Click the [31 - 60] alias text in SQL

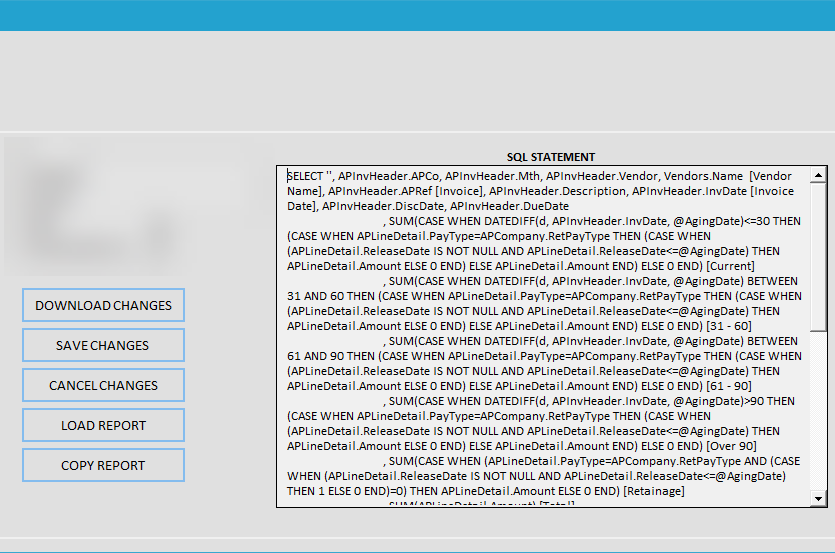(728, 326)
